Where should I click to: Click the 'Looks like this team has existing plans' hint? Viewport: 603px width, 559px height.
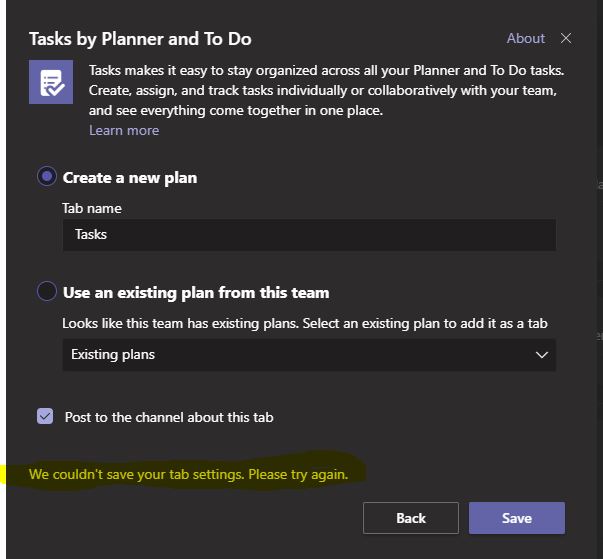(x=305, y=323)
